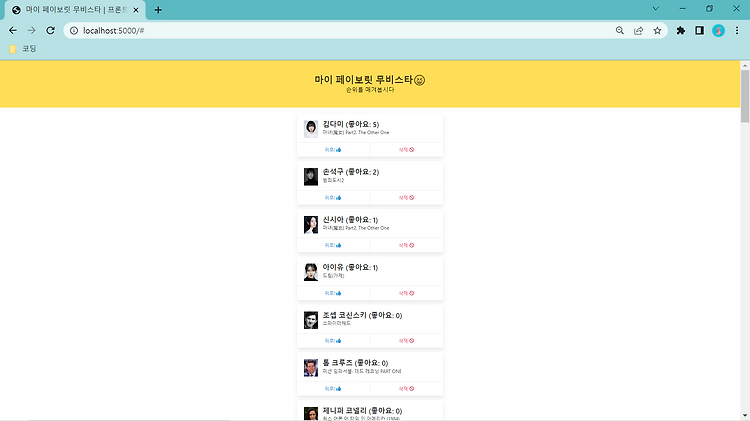Like 김다미 with the 위로 button
This screenshot has width=750, height=421.
coord(333,150)
